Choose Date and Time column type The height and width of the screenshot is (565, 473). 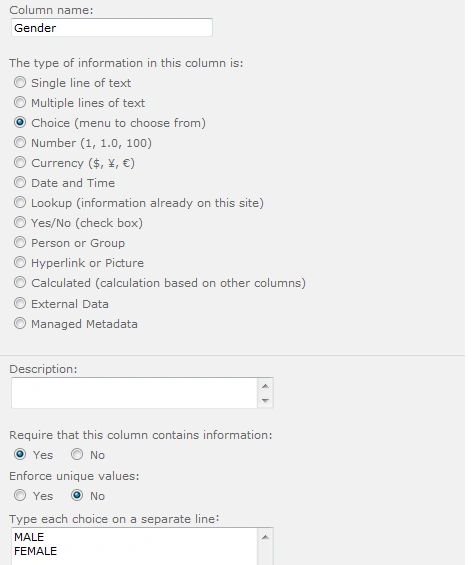(x=20, y=182)
